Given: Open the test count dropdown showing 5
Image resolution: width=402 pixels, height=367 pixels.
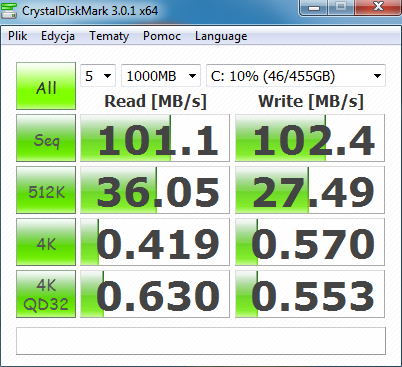Looking at the screenshot, I should click(98, 76).
